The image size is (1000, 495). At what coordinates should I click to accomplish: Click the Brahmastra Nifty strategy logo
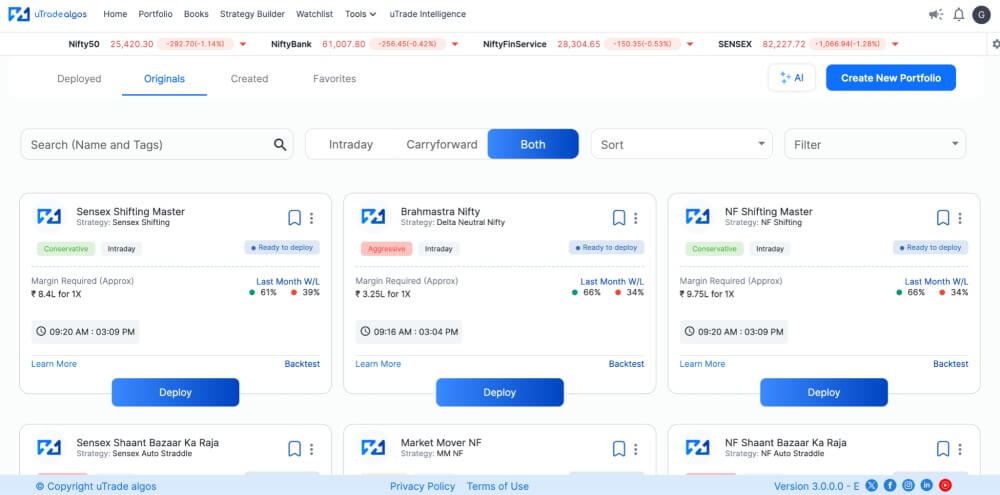click(x=373, y=216)
